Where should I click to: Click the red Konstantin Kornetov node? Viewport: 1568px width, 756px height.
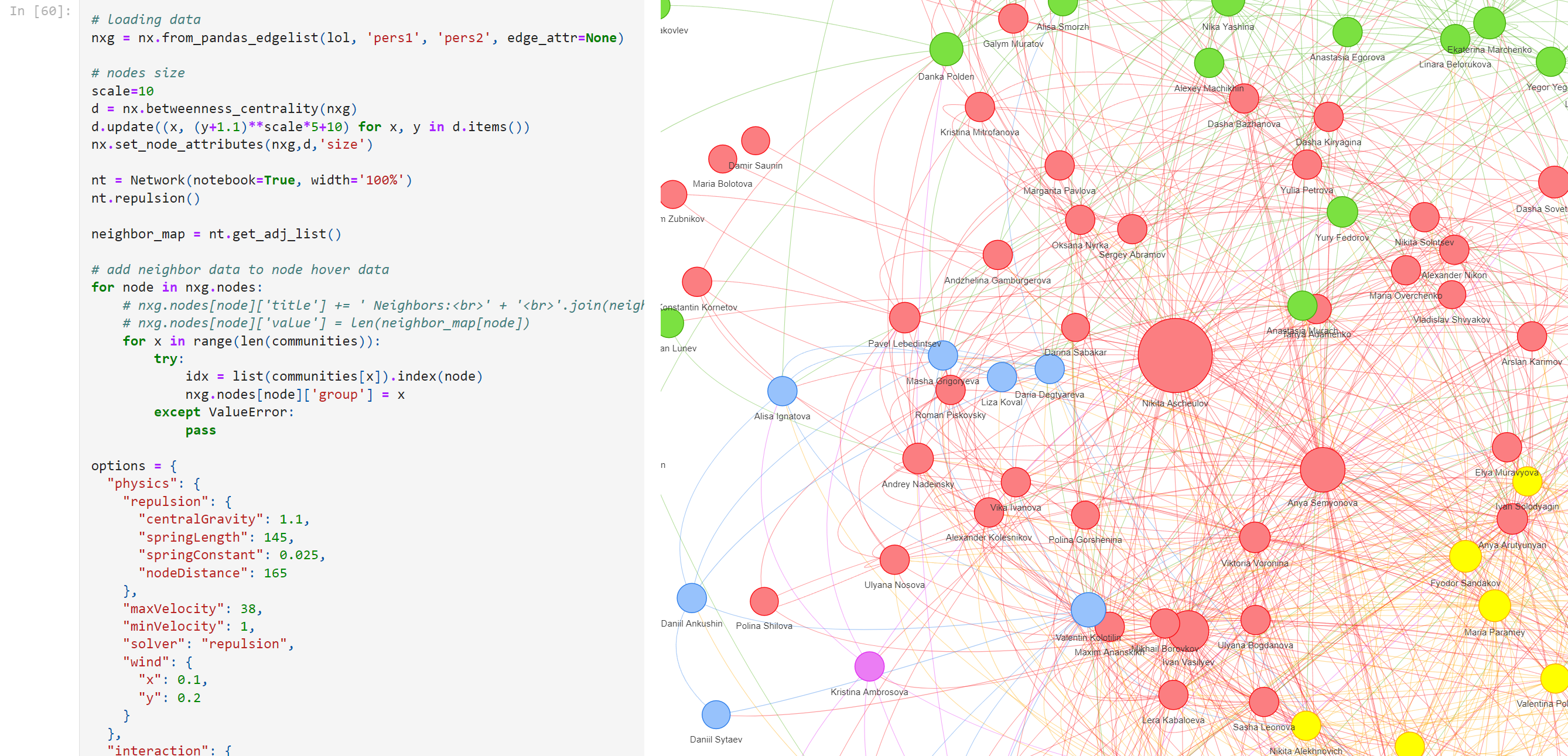(697, 282)
